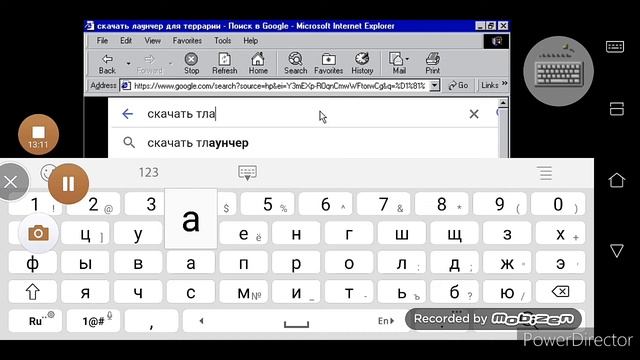This screenshot has height=360, width=640.
Task: Toggle the shift key
Action: pos(33,292)
